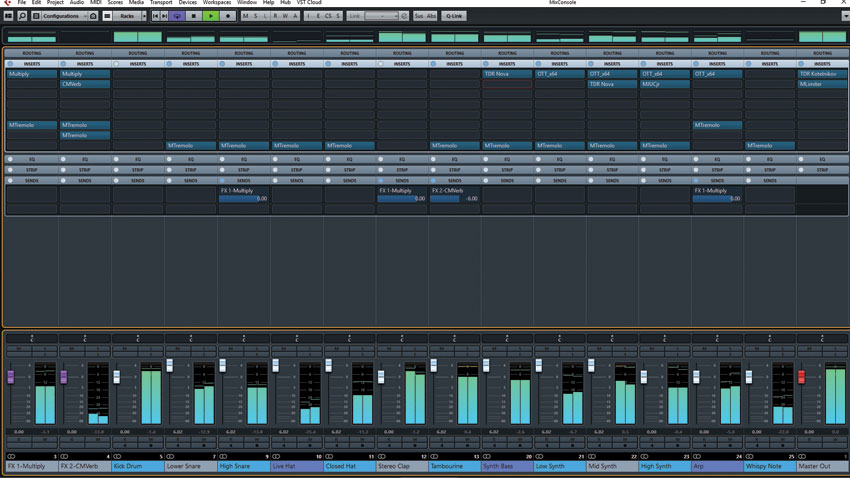The image size is (850, 478).
Task: Open the CMVerb insert on FX 2-CMVerb
Action: [85, 84]
